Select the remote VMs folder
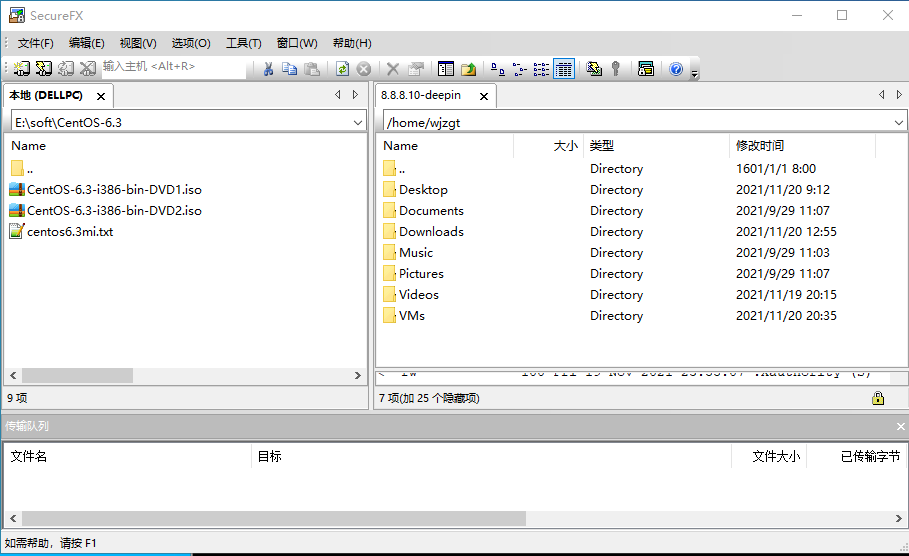Viewport: 909px width, 556px height. click(403, 315)
